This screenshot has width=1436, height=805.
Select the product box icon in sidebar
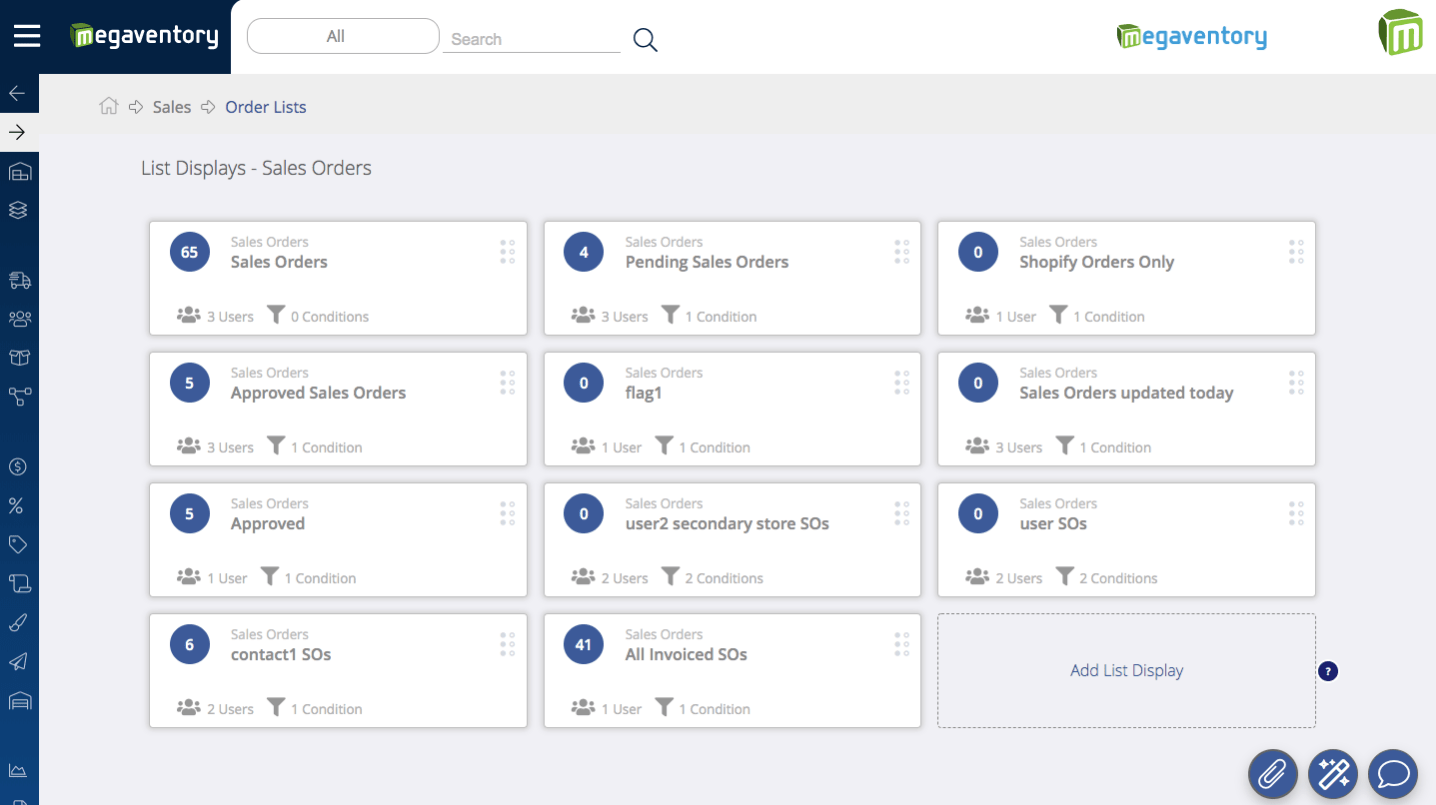pos(19,357)
